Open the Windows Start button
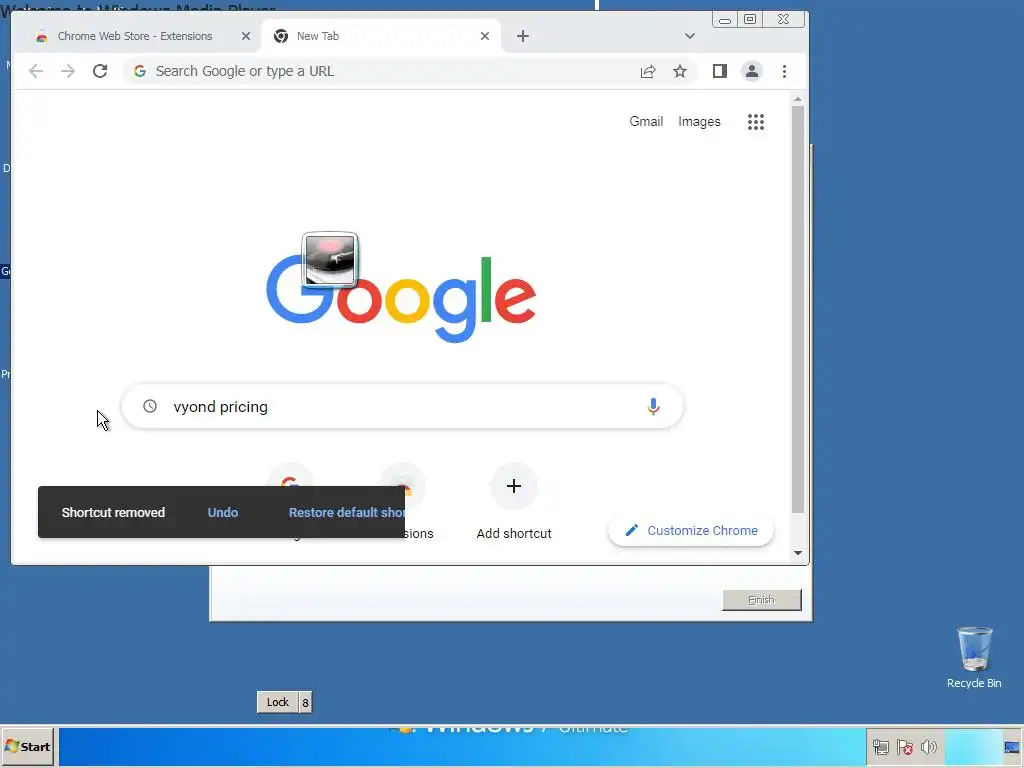 click(27, 746)
